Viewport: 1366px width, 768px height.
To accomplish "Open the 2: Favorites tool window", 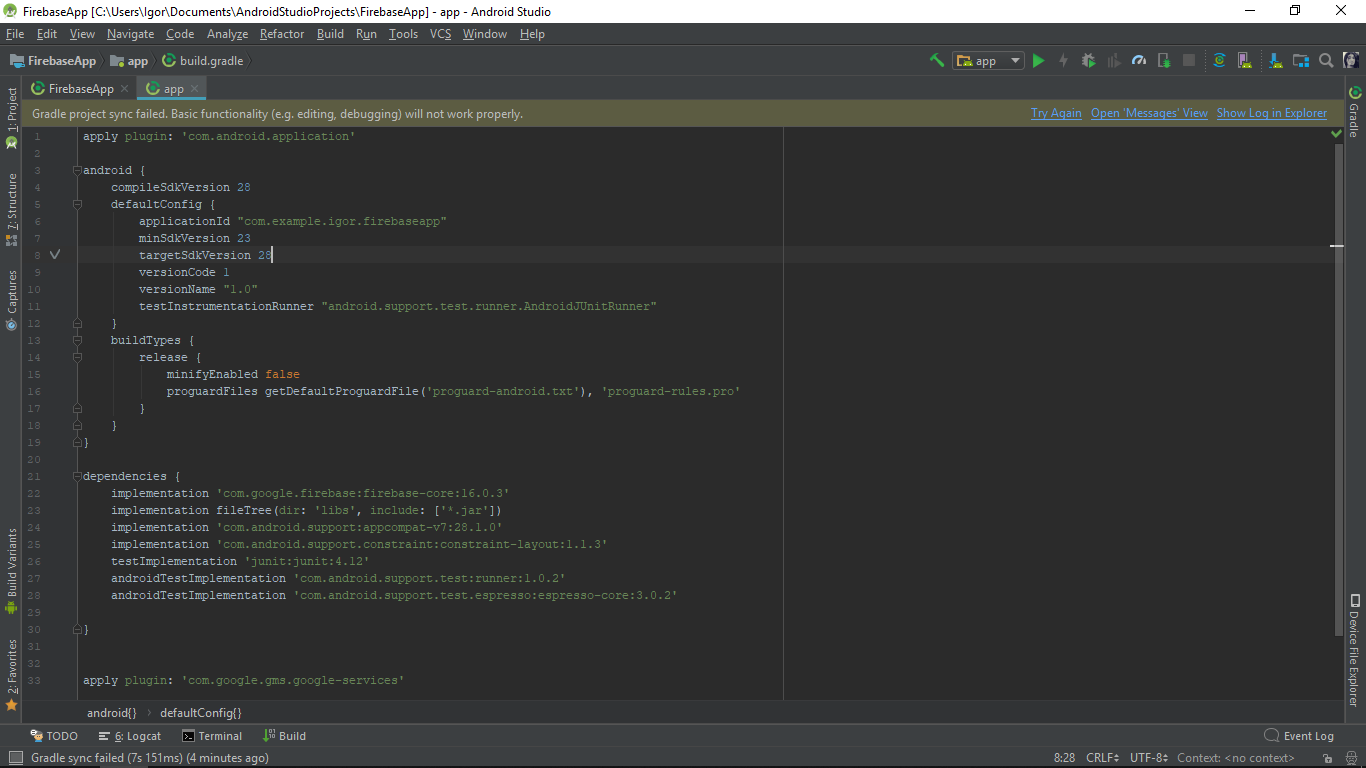I will pyautogui.click(x=12, y=675).
